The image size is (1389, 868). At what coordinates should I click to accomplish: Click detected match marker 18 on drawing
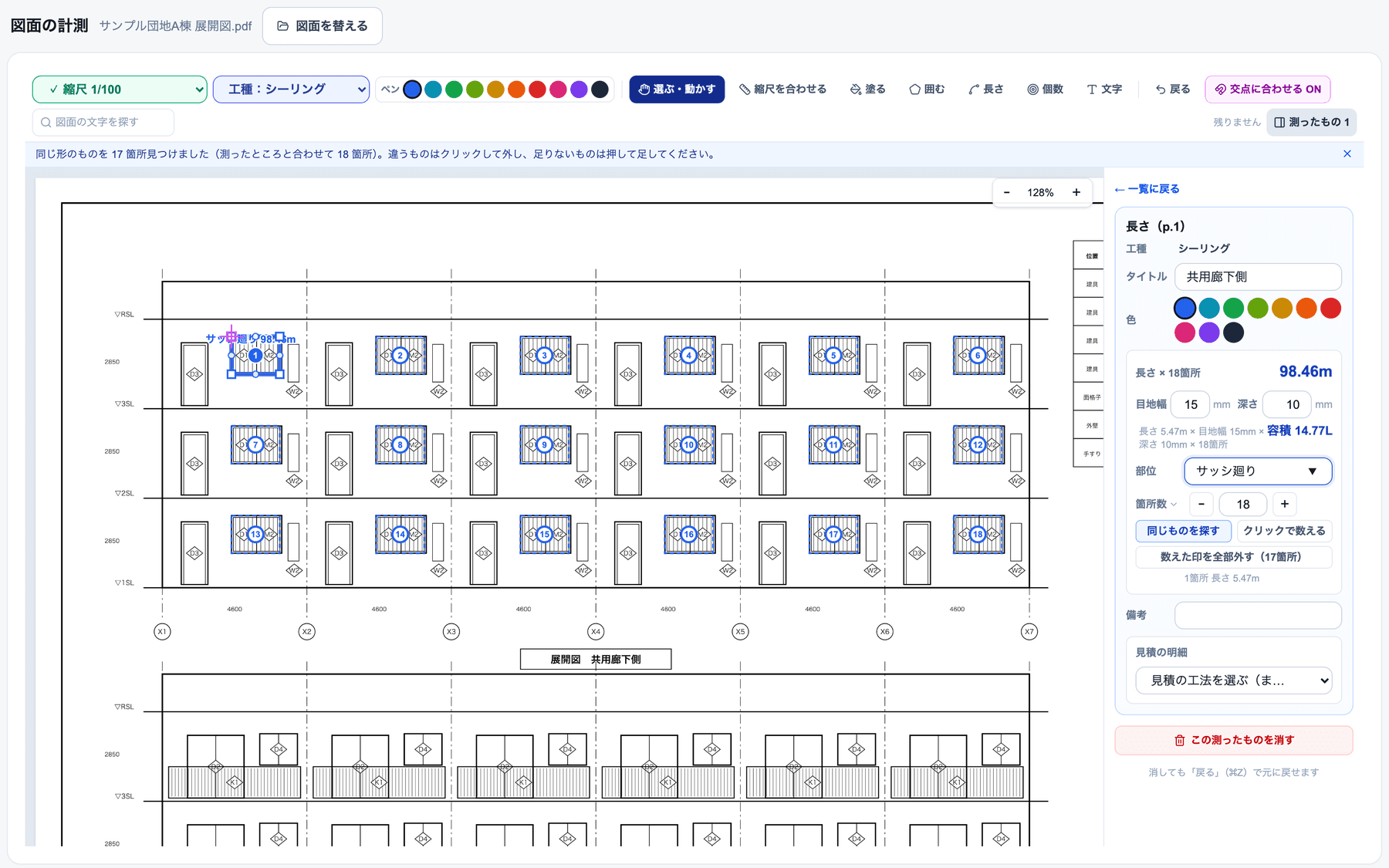pos(978,535)
